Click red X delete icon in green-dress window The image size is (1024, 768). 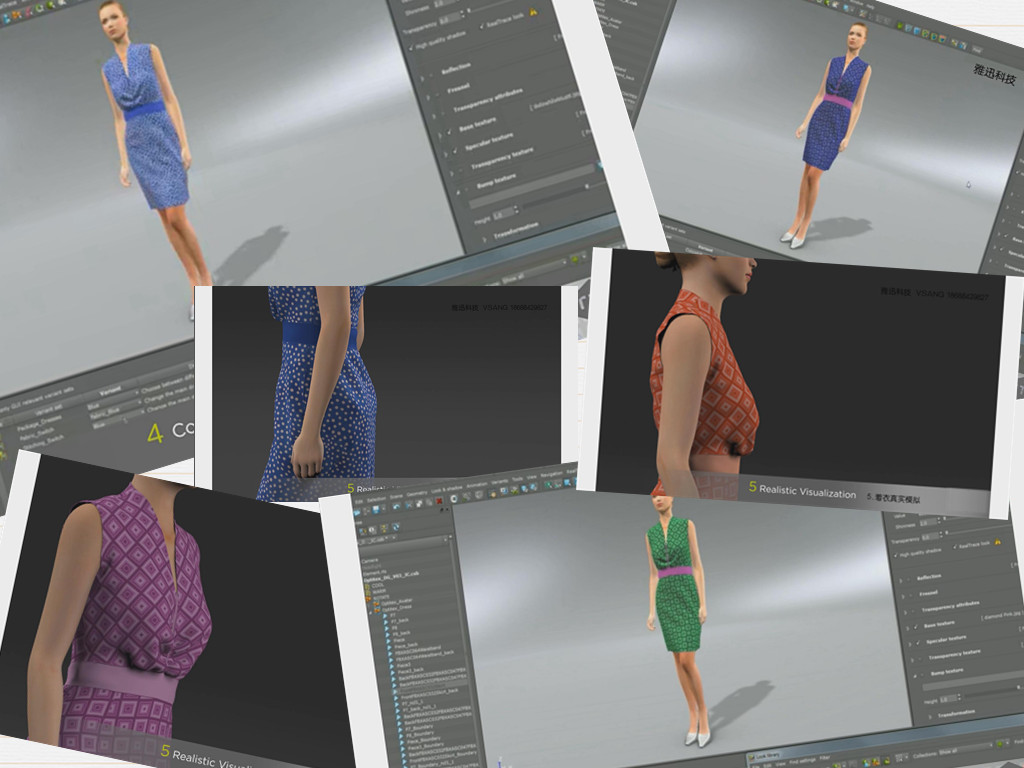click(439, 501)
